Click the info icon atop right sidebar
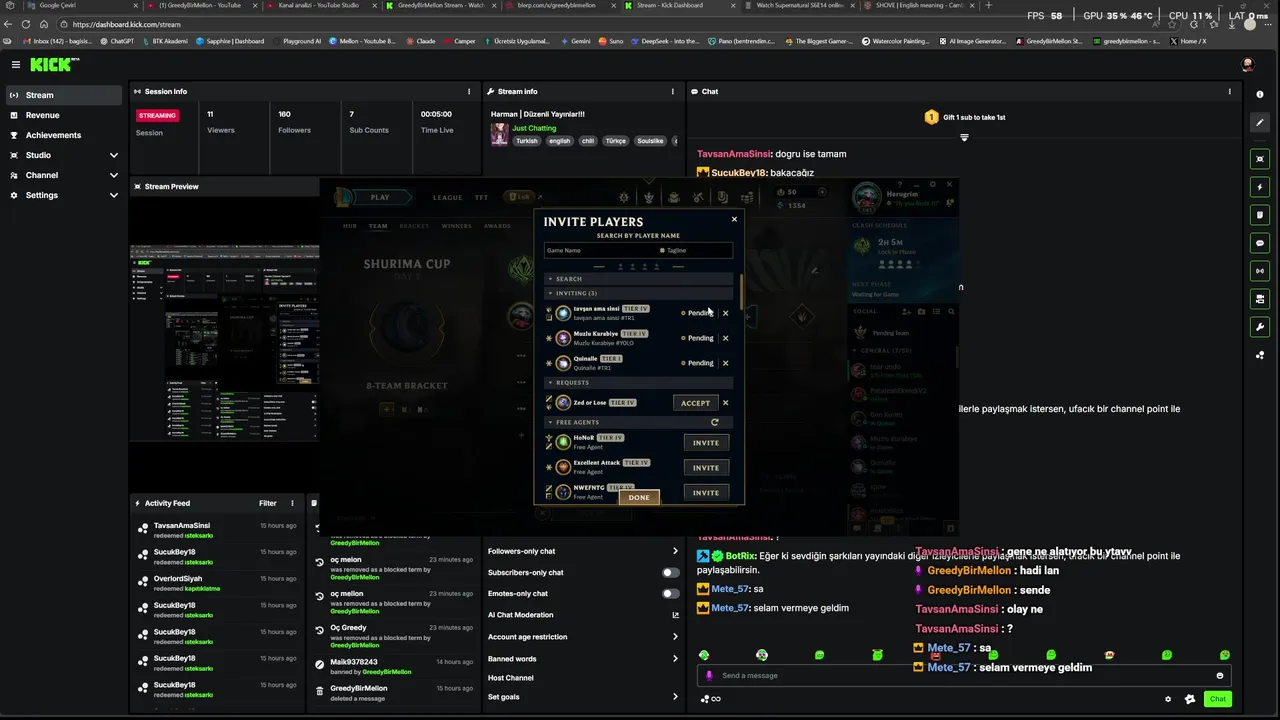Image resolution: width=1280 pixels, height=720 pixels. pyautogui.click(x=1260, y=92)
